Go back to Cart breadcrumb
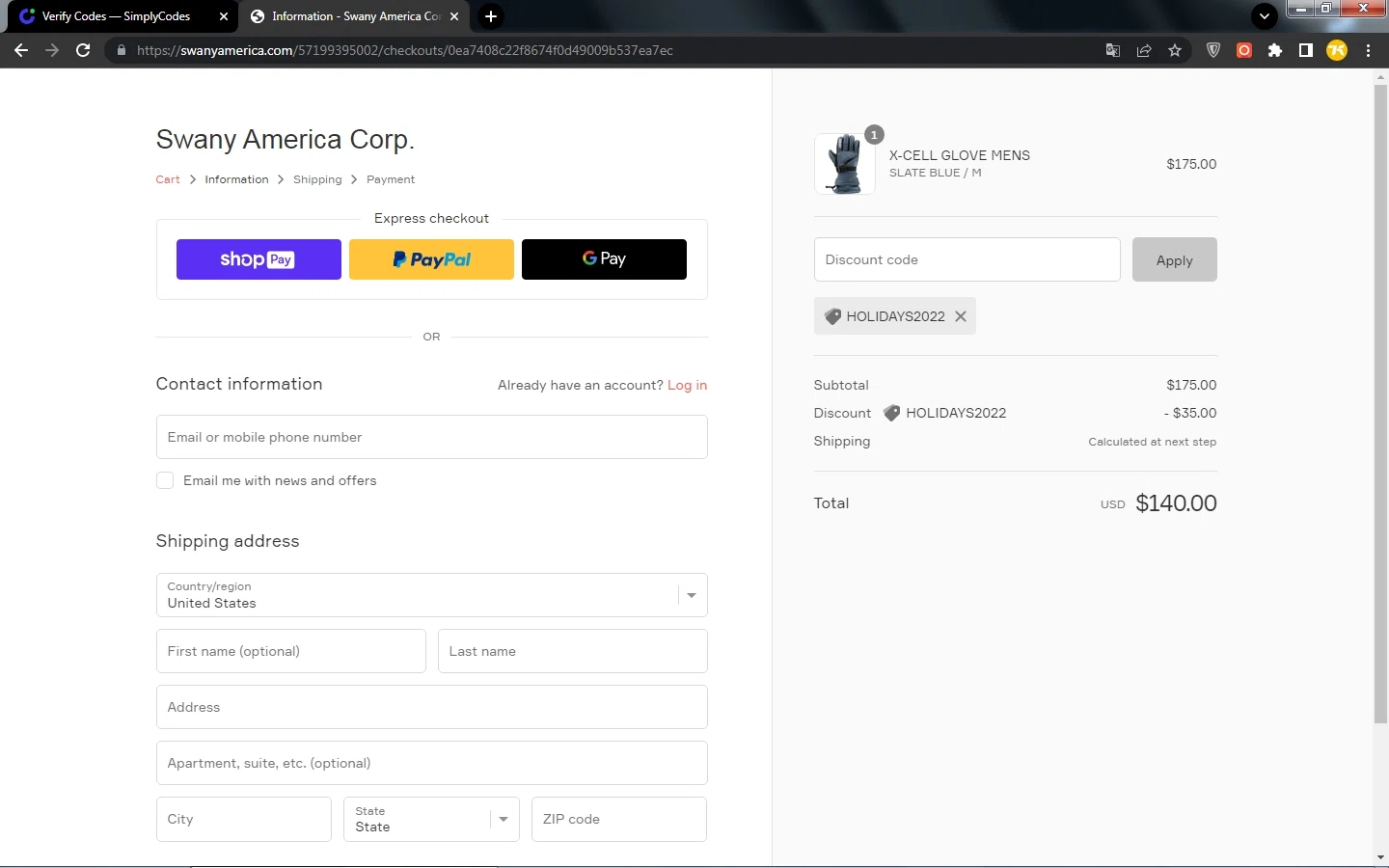The image size is (1389, 868). coord(168,179)
